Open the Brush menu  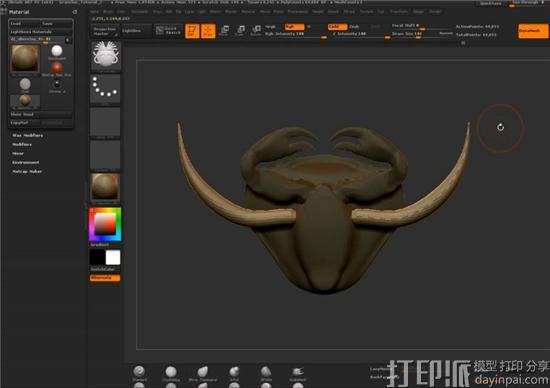pyautogui.click(x=108, y=12)
